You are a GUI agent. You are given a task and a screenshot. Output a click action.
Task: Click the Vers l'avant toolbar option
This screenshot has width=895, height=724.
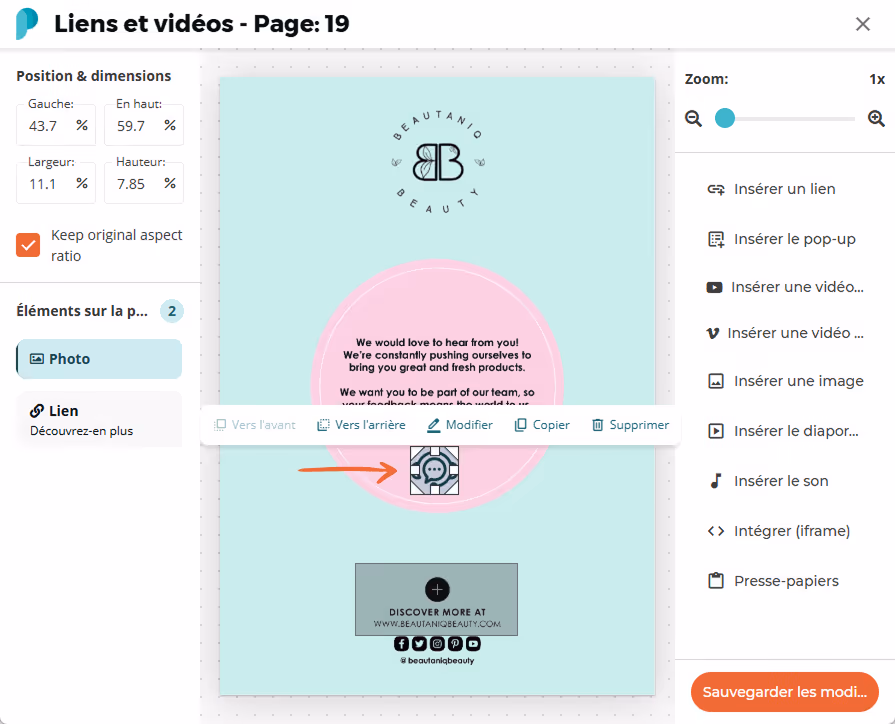coord(255,425)
